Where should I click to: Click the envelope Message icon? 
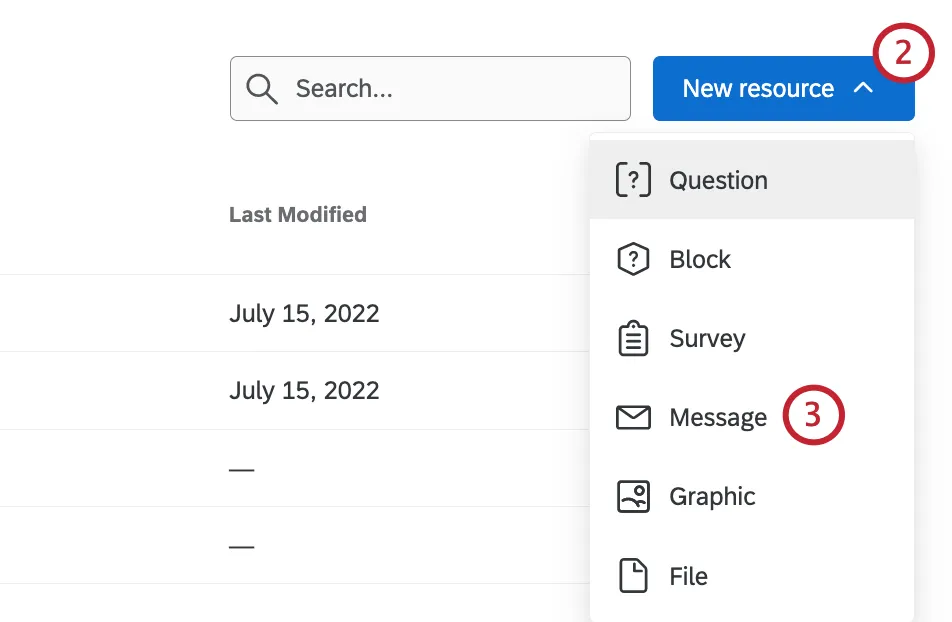point(632,417)
